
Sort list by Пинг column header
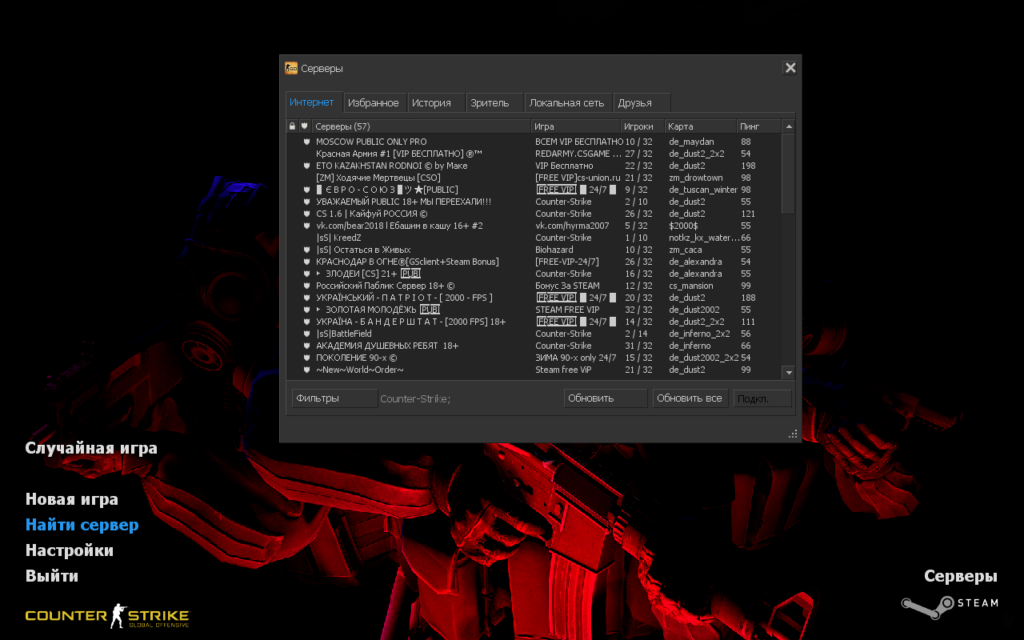pos(758,126)
